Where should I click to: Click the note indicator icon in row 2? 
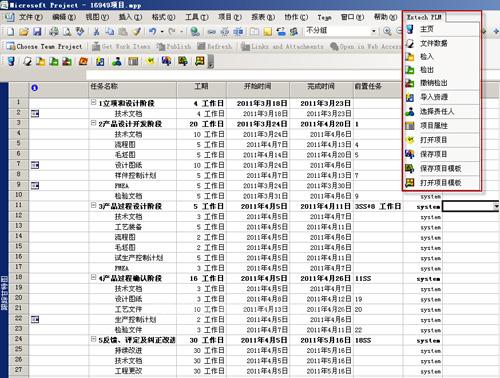(x=35, y=114)
